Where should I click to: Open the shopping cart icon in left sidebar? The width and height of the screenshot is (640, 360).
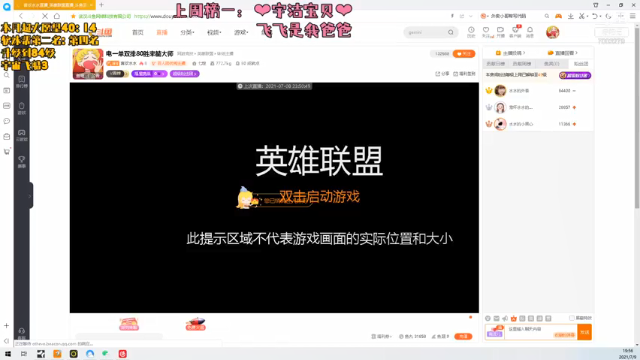(x=7, y=151)
